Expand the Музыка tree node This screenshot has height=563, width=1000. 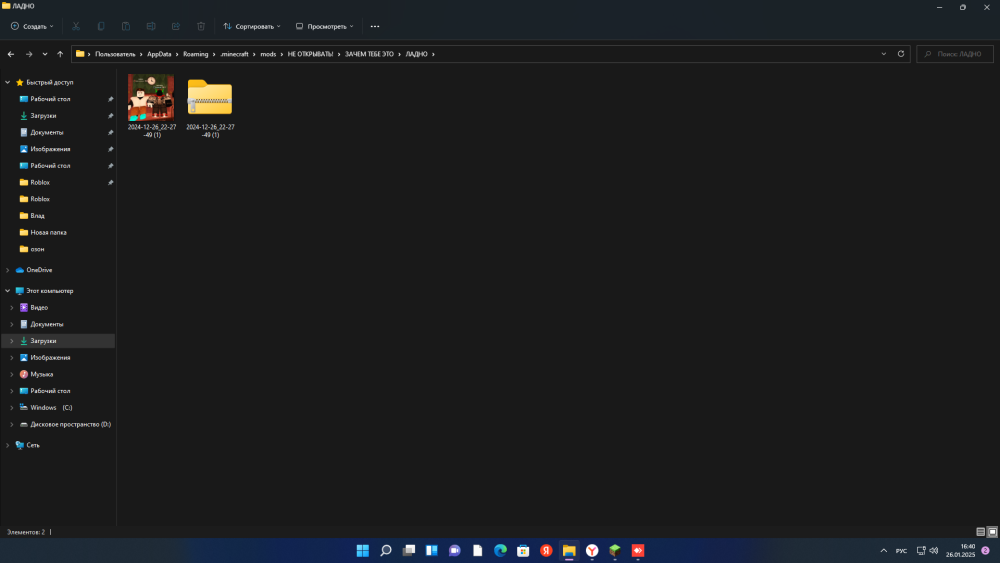[x=11, y=374]
